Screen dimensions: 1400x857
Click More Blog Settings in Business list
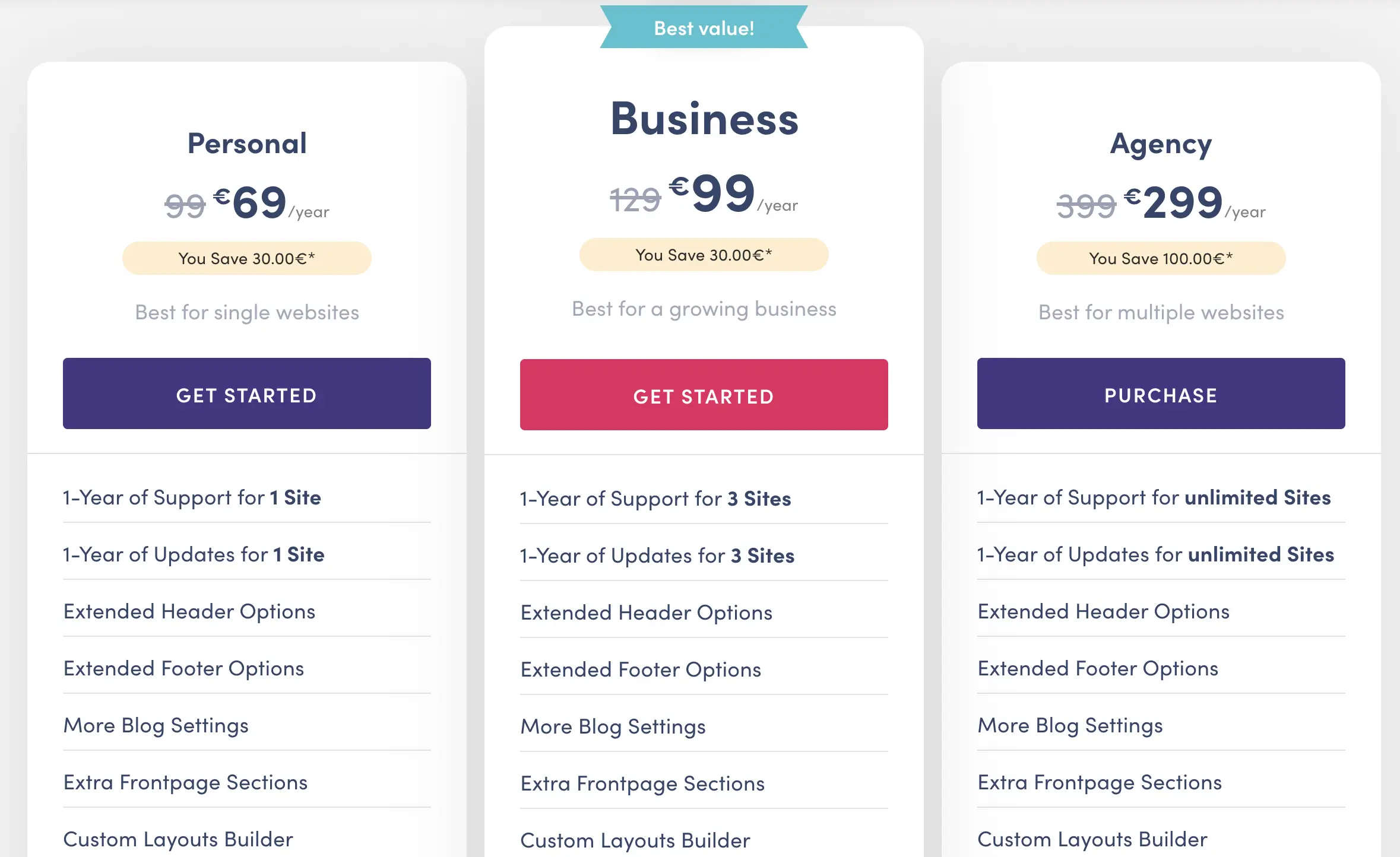coord(613,726)
